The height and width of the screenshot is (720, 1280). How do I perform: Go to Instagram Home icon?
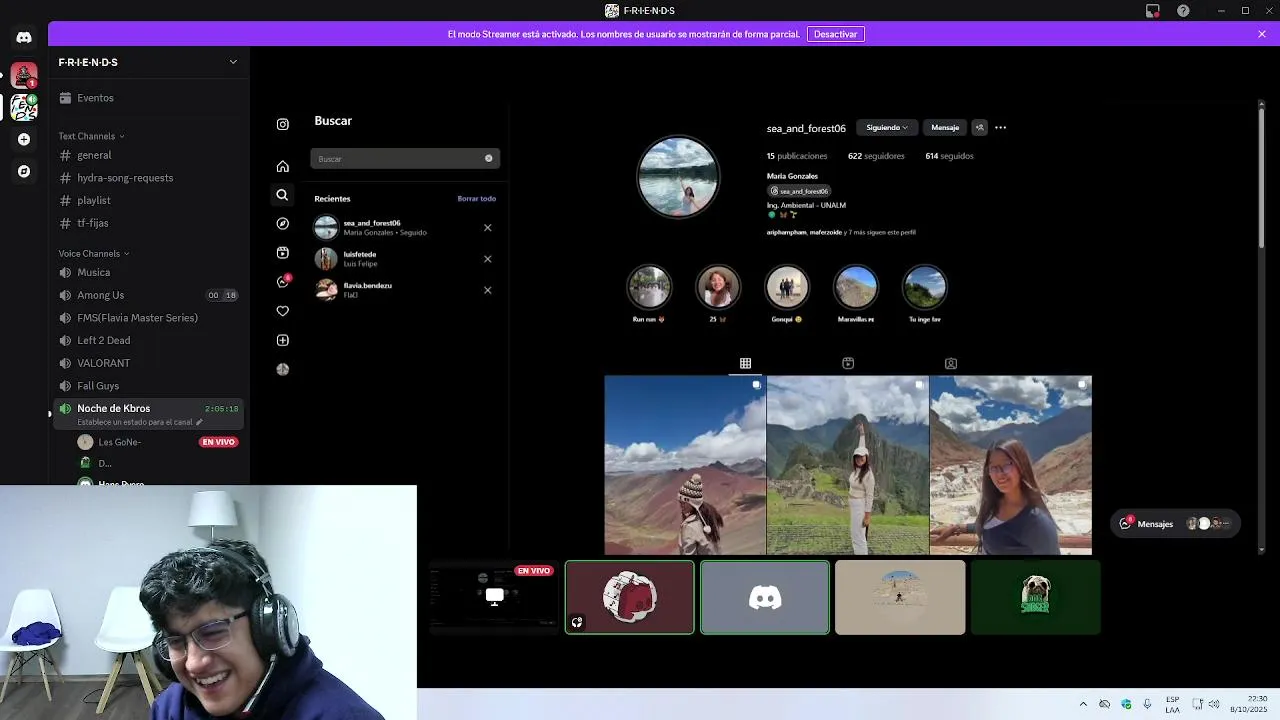pyautogui.click(x=283, y=166)
